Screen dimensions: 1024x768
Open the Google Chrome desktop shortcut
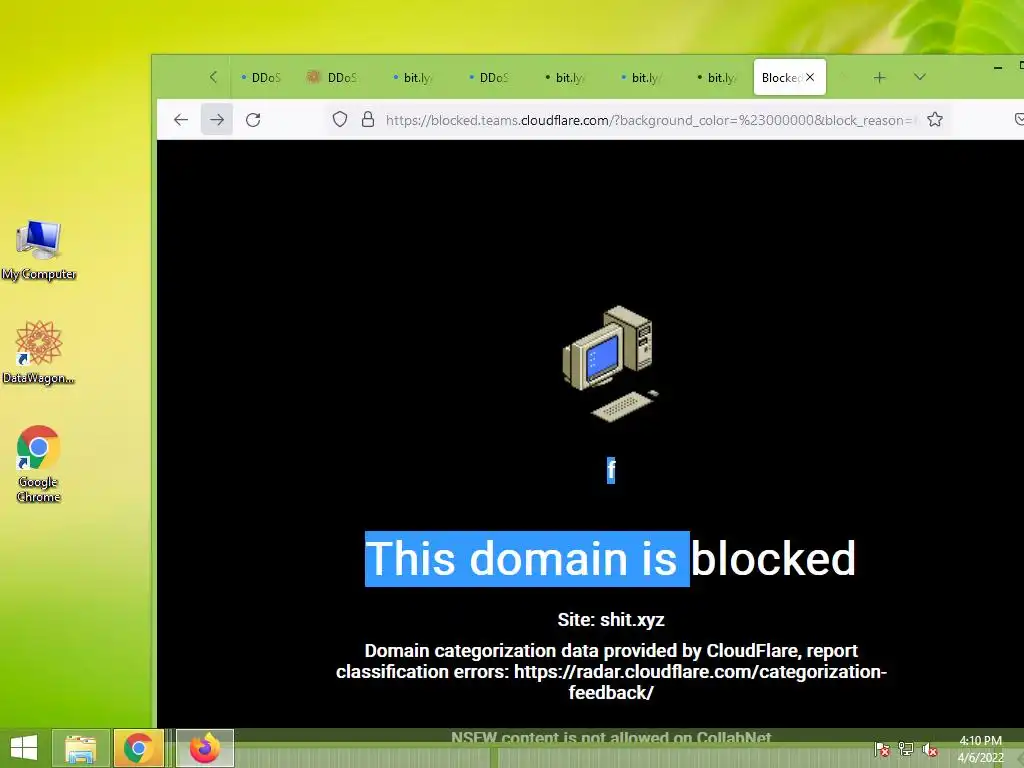(x=39, y=464)
